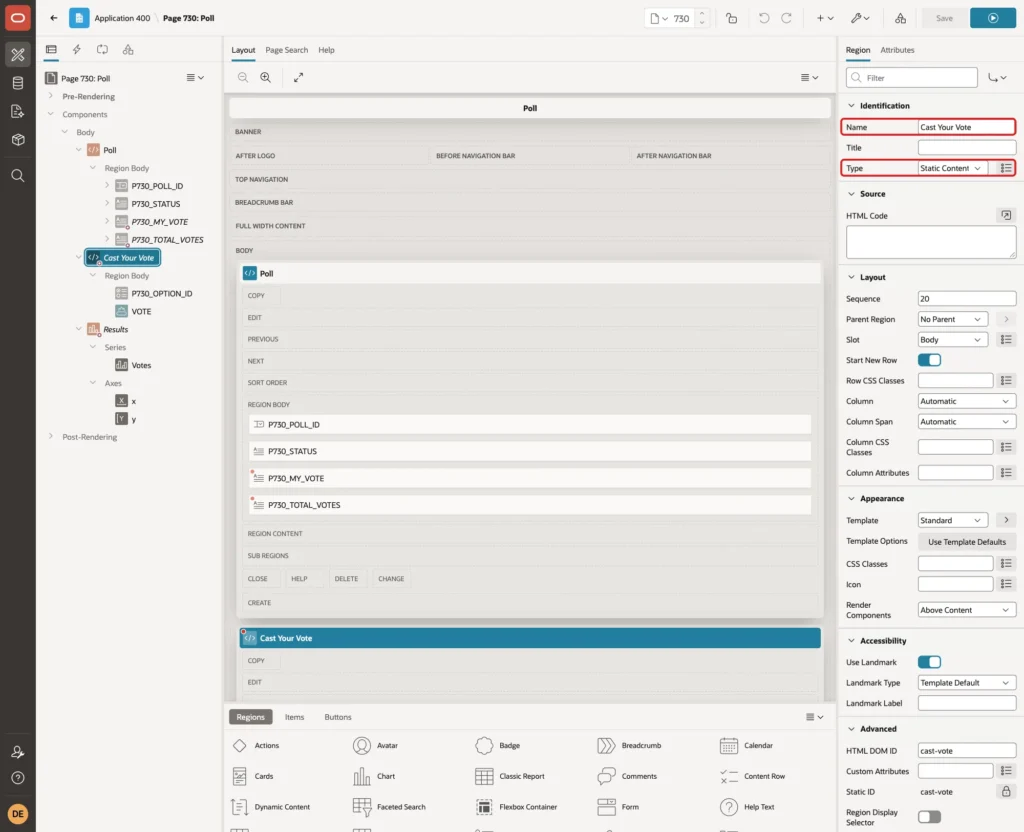Open Shared Components tab in left pane
The image size is (1024, 832).
(x=128, y=50)
